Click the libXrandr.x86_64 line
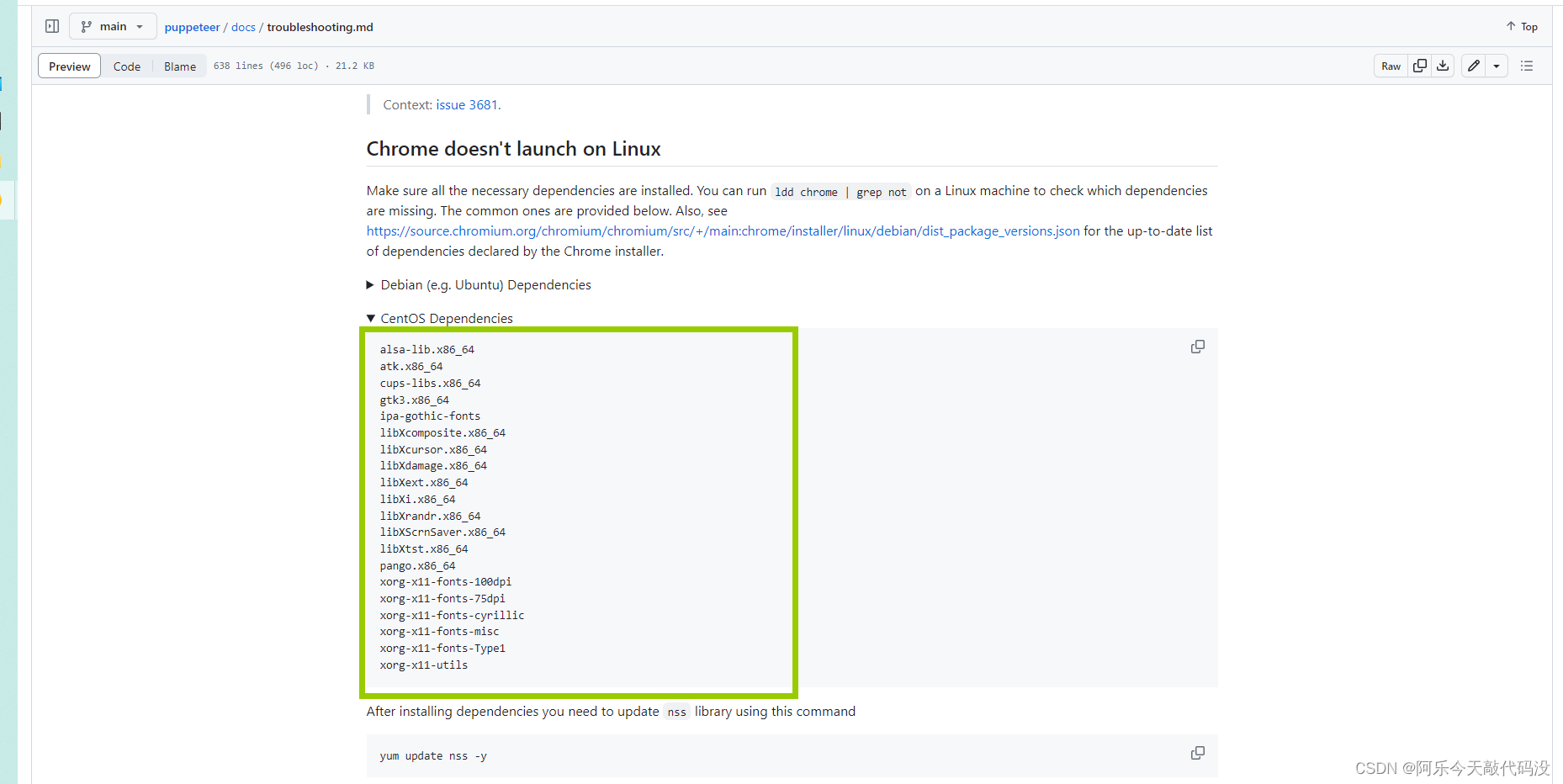This screenshot has width=1563, height=784. click(430, 516)
